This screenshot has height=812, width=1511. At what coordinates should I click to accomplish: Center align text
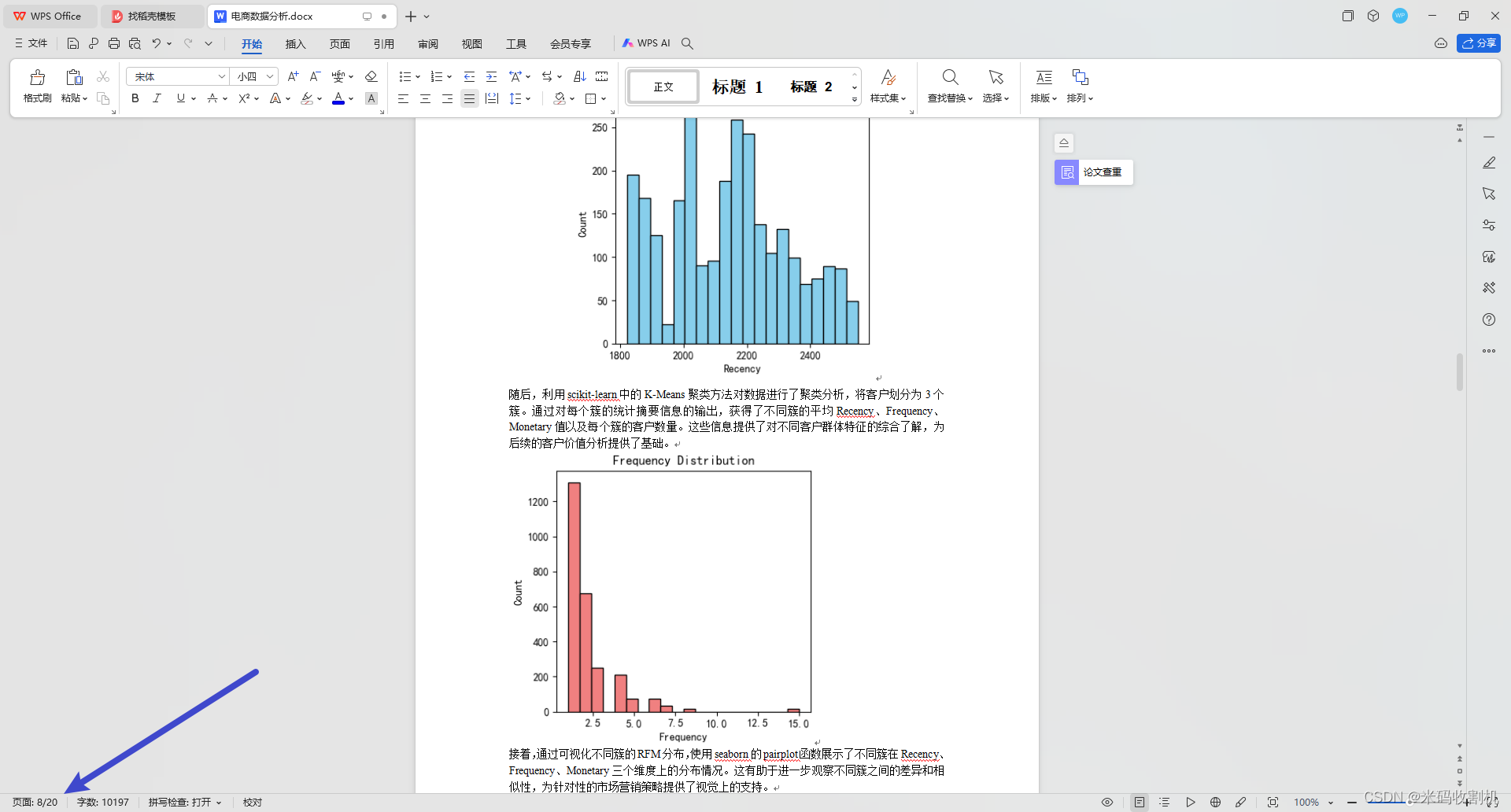425,98
